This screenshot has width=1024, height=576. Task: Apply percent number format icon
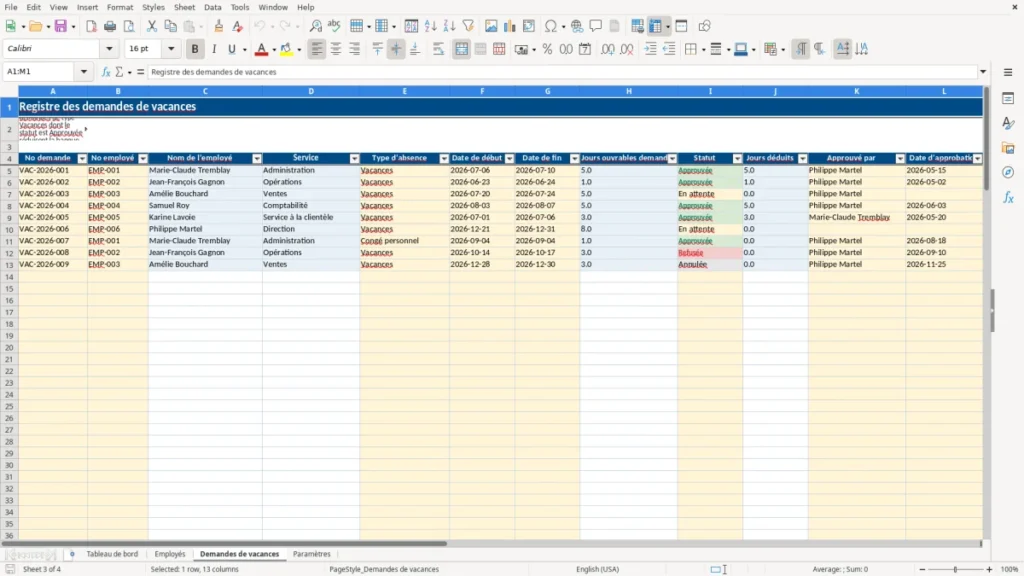(547, 49)
